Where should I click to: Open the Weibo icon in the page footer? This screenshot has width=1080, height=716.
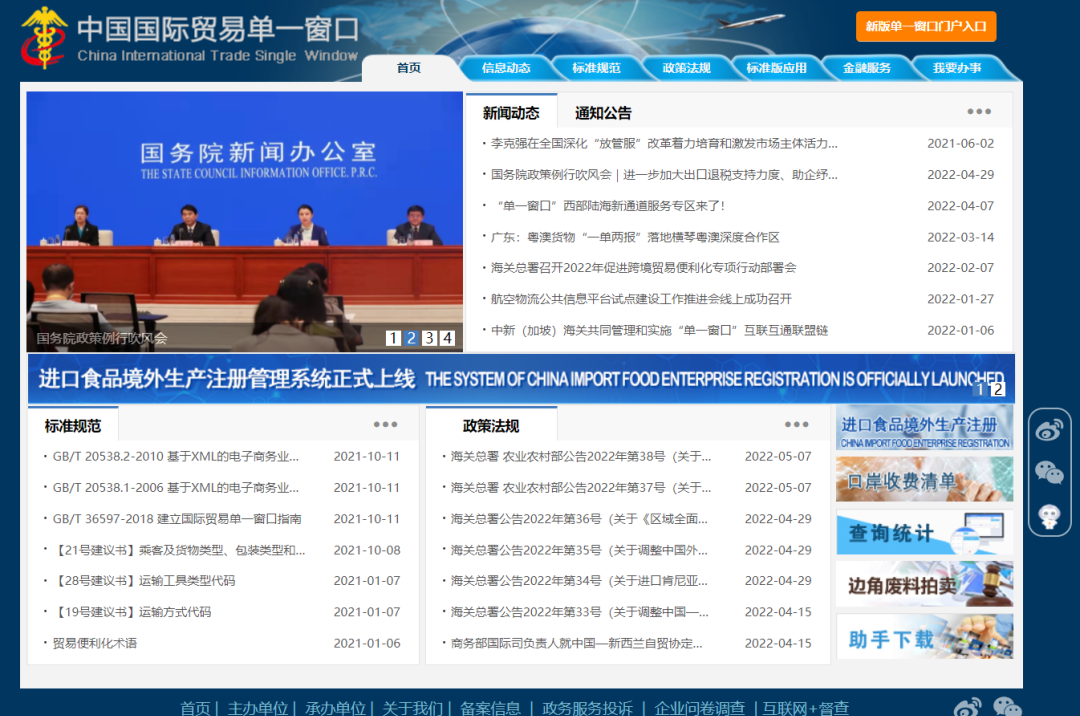(x=966, y=710)
